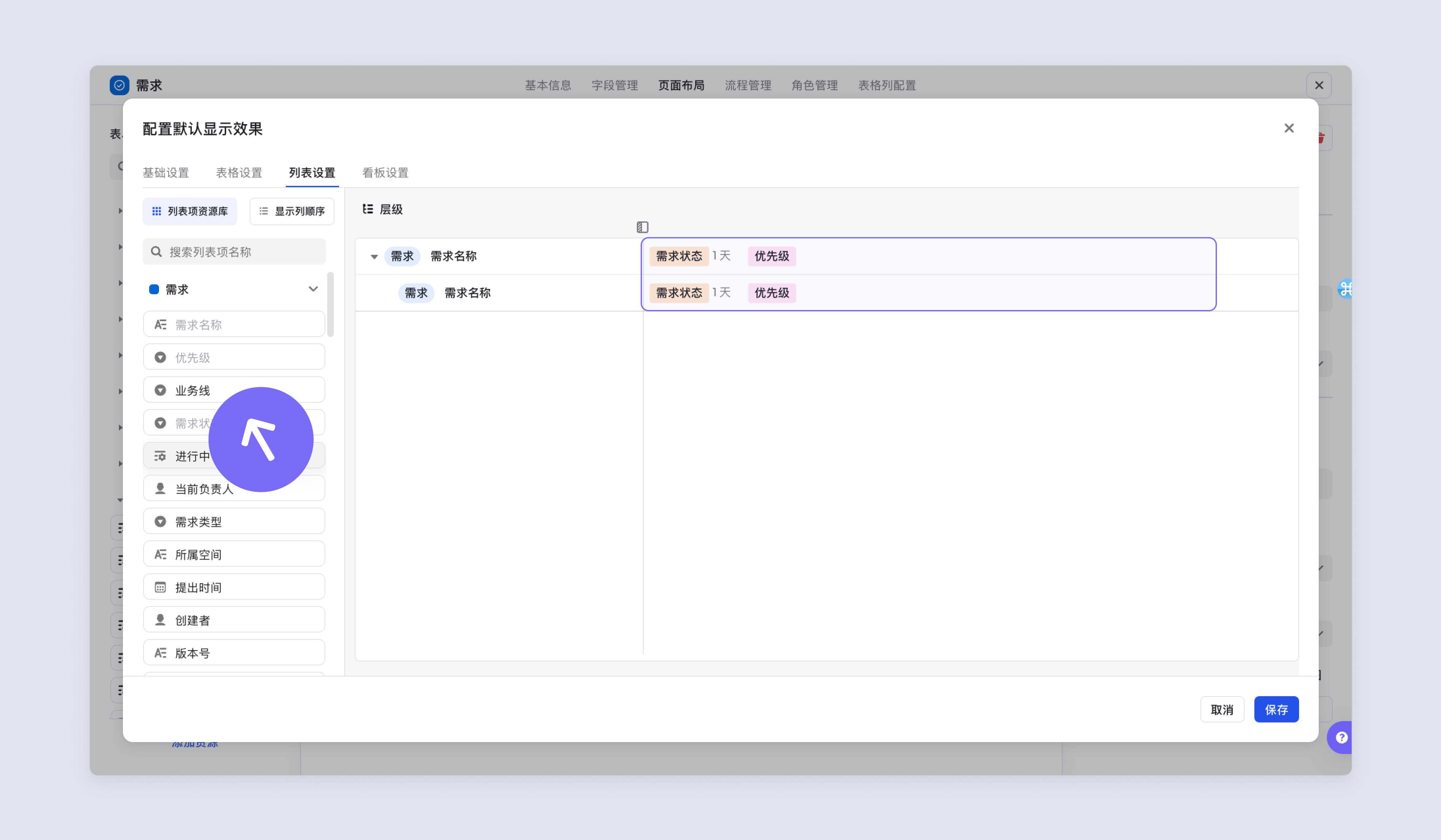Click the 层级 hierarchy icon
The height and width of the screenshot is (840, 1441).
368,209
